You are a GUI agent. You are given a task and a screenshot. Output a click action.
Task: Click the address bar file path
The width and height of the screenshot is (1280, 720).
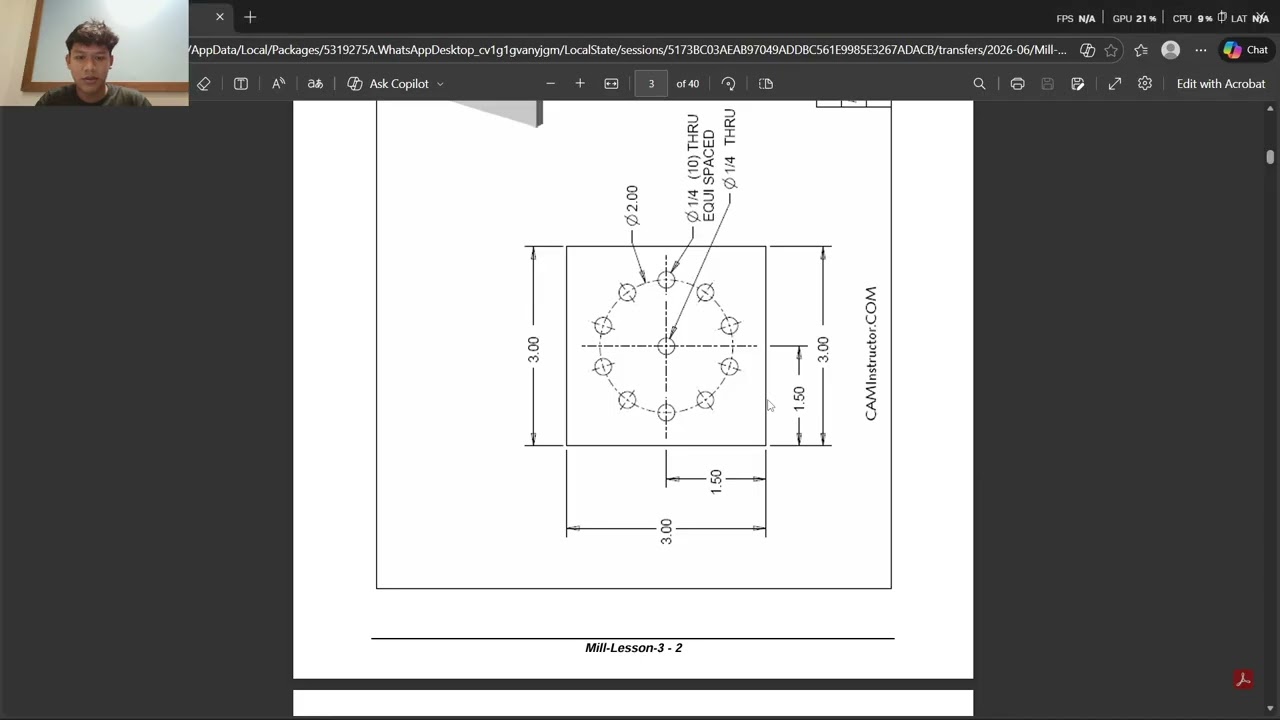pyautogui.click(x=628, y=50)
